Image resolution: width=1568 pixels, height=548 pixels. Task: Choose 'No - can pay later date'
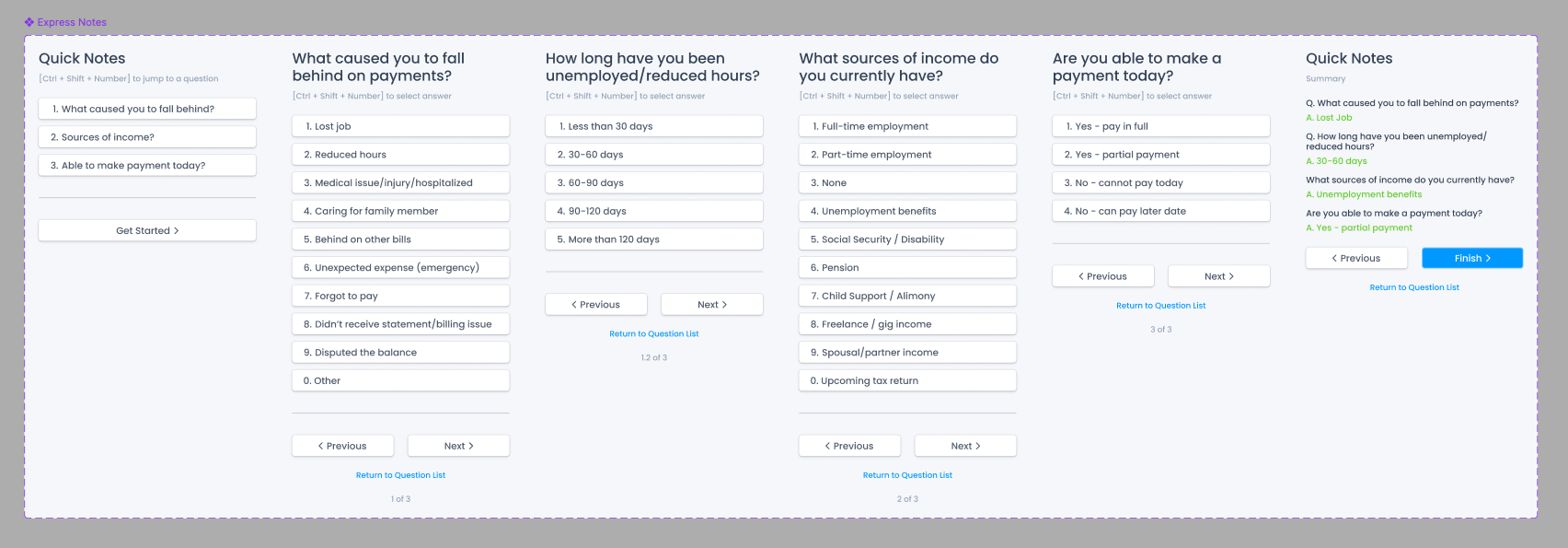coord(1160,210)
